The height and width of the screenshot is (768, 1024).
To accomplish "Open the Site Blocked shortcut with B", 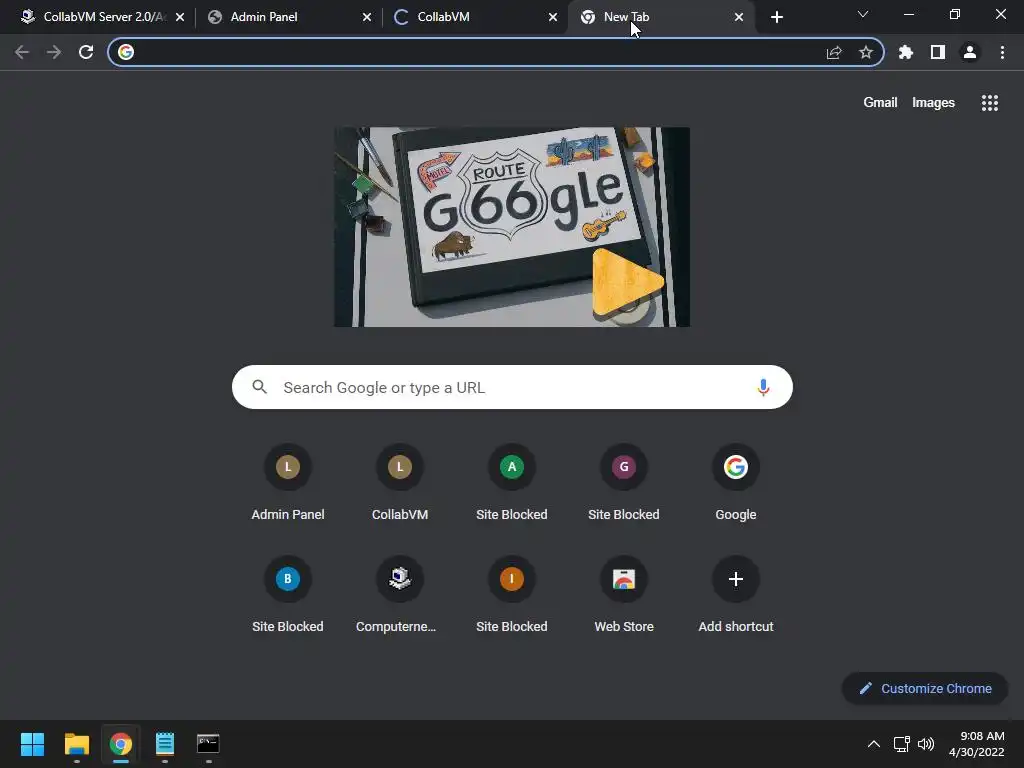I will [288, 595].
